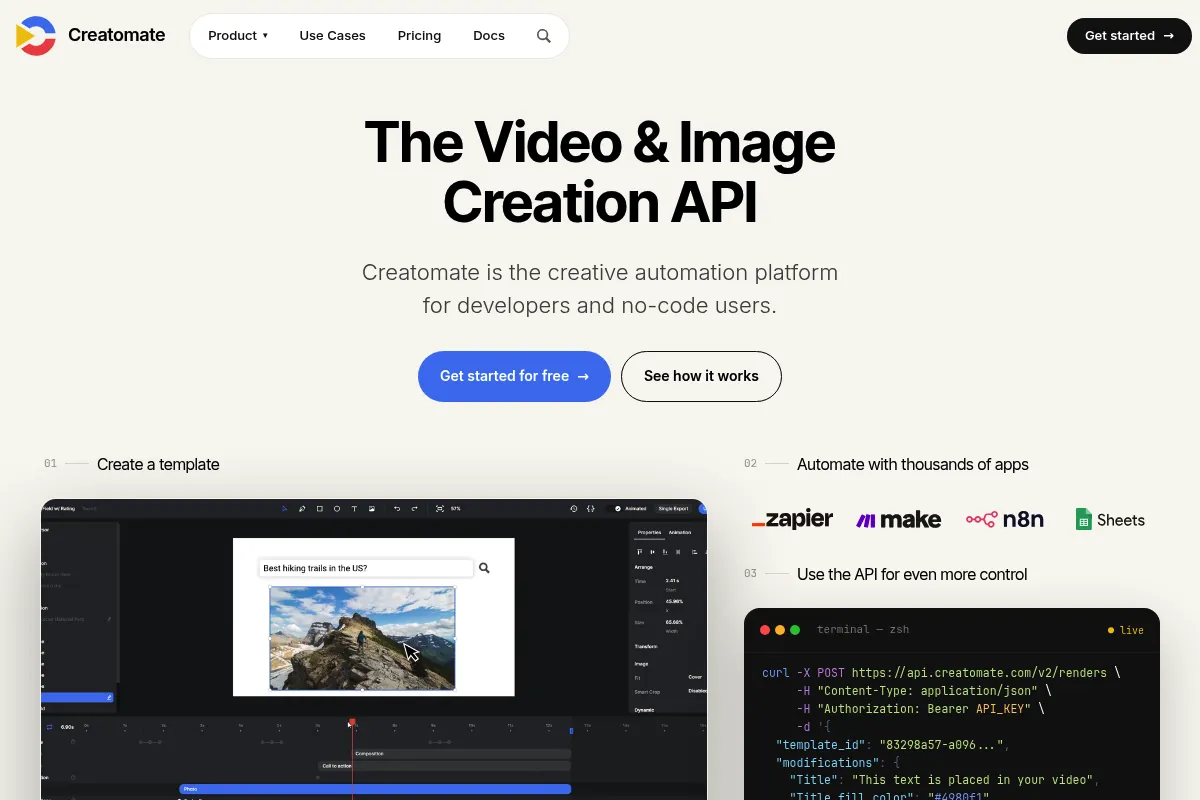Expand the Transform section in Properties
The width and height of the screenshot is (1200, 800).
click(646, 646)
